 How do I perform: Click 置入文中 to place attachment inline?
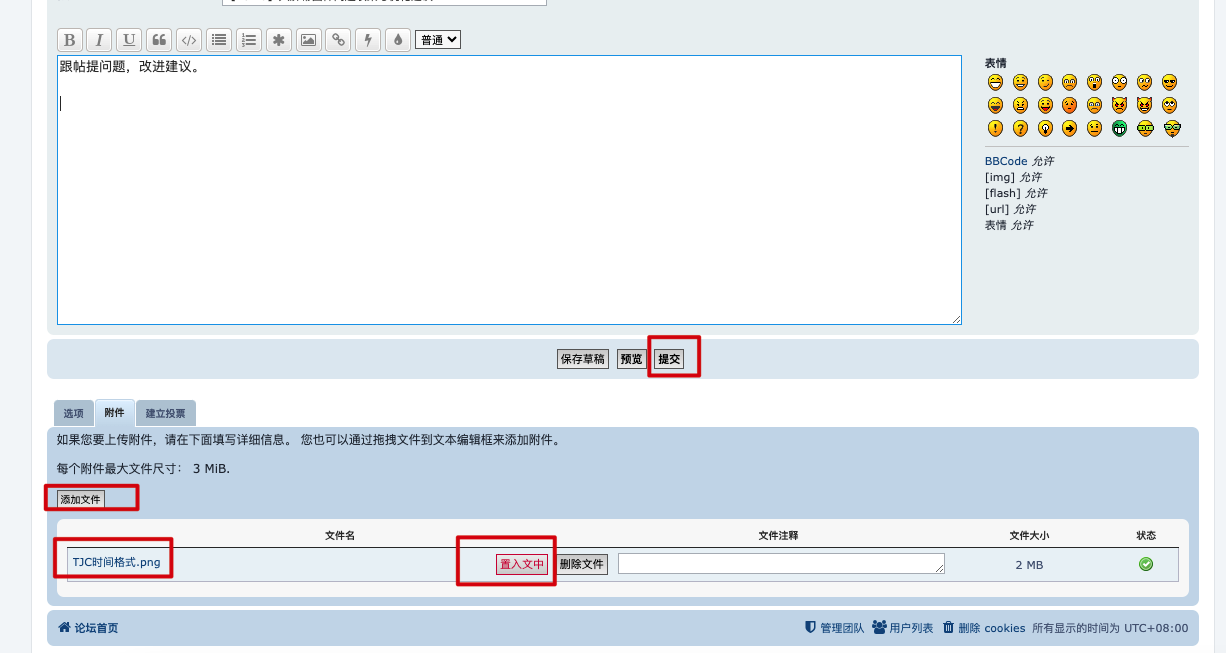tap(522, 564)
